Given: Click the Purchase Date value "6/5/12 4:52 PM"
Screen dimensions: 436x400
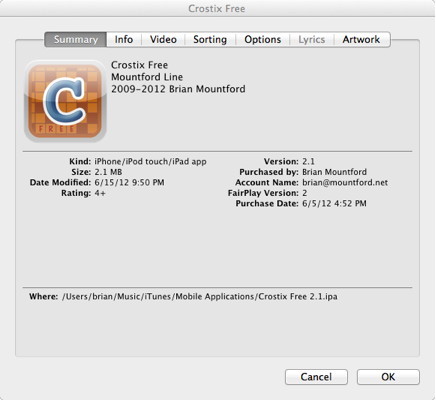Looking at the screenshot, I should point(334,204).
